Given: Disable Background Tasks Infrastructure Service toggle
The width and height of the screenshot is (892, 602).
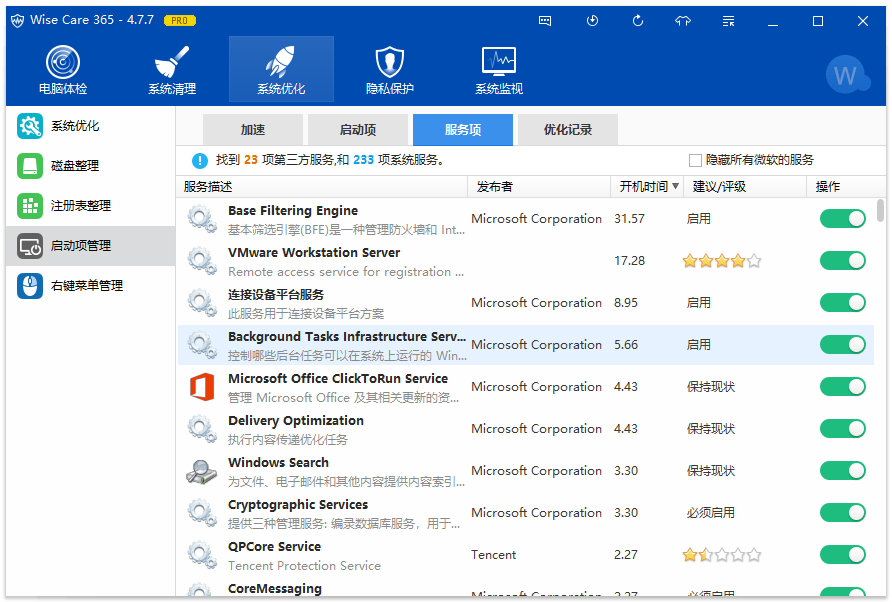Looking at the screenshot, I should (x=843, y=345).
